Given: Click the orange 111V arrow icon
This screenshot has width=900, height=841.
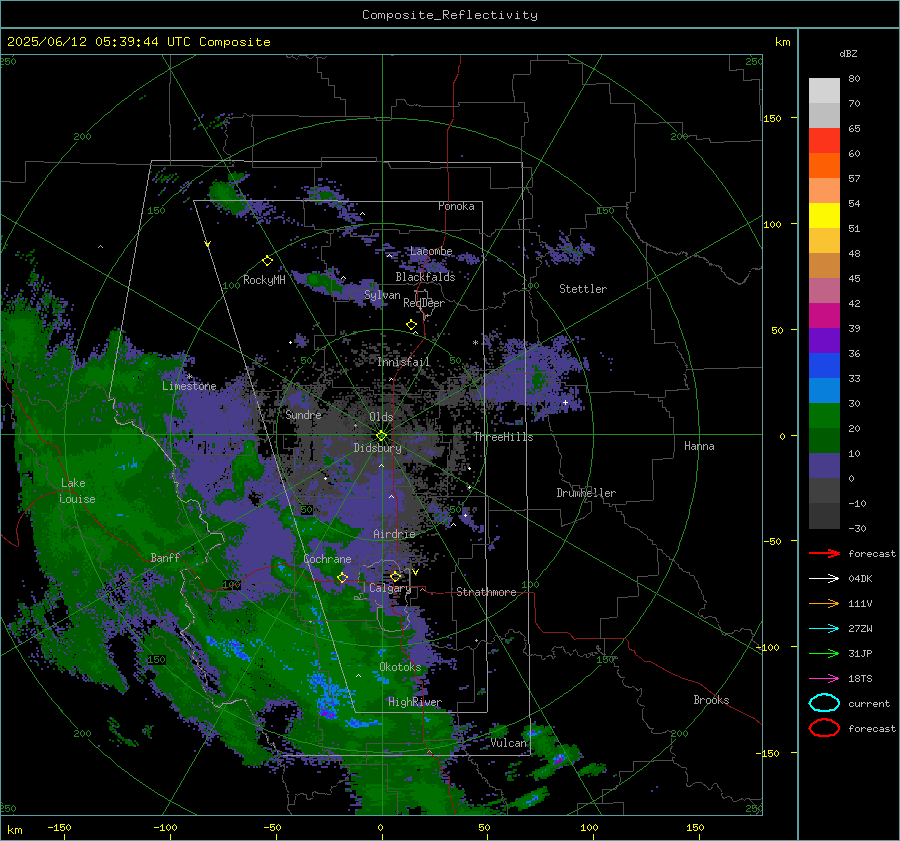Looking at the screenshot, I should [x=824, y=603].
